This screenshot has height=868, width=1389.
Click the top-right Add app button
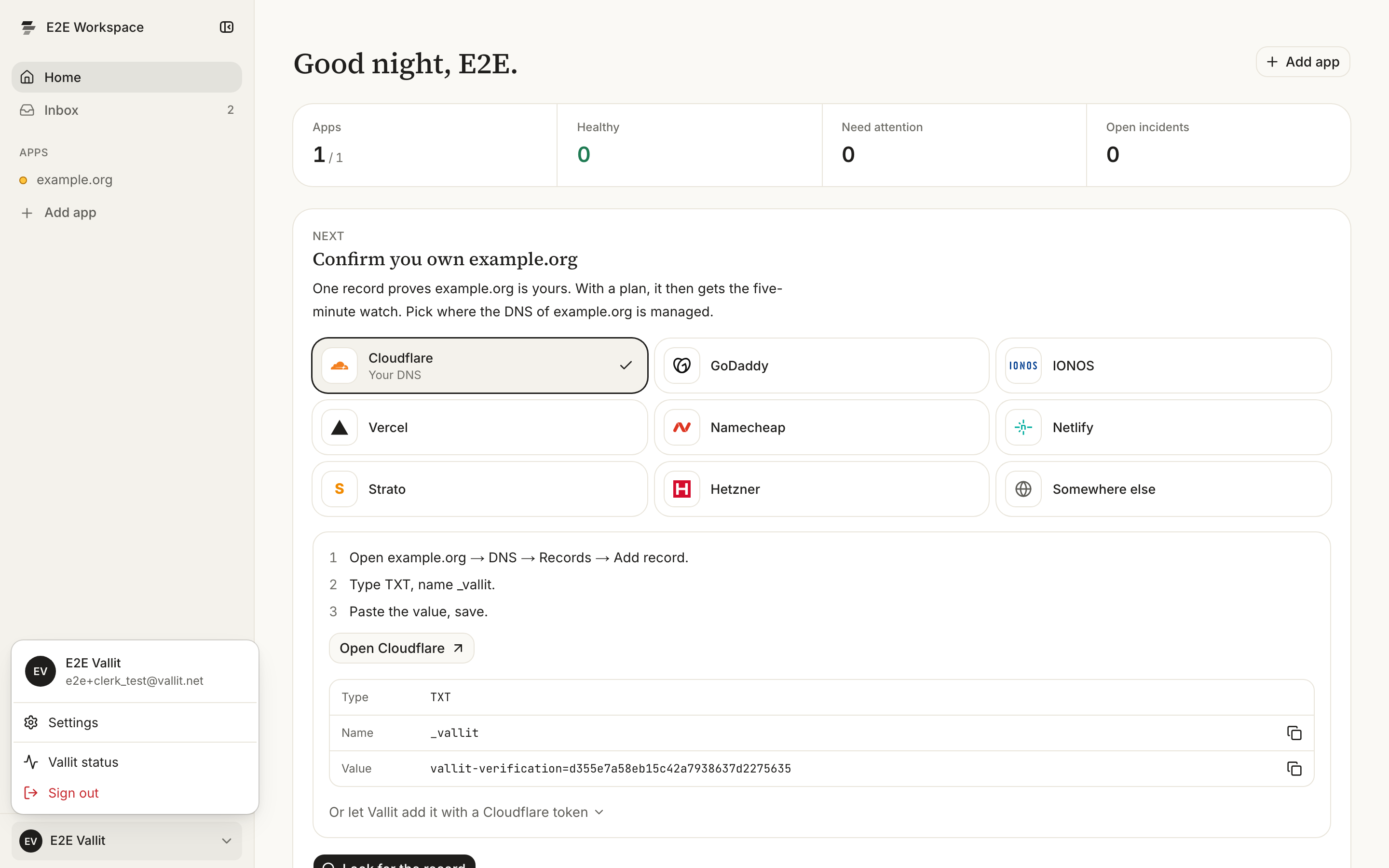pyautogui.click(x=1302, y=61)
